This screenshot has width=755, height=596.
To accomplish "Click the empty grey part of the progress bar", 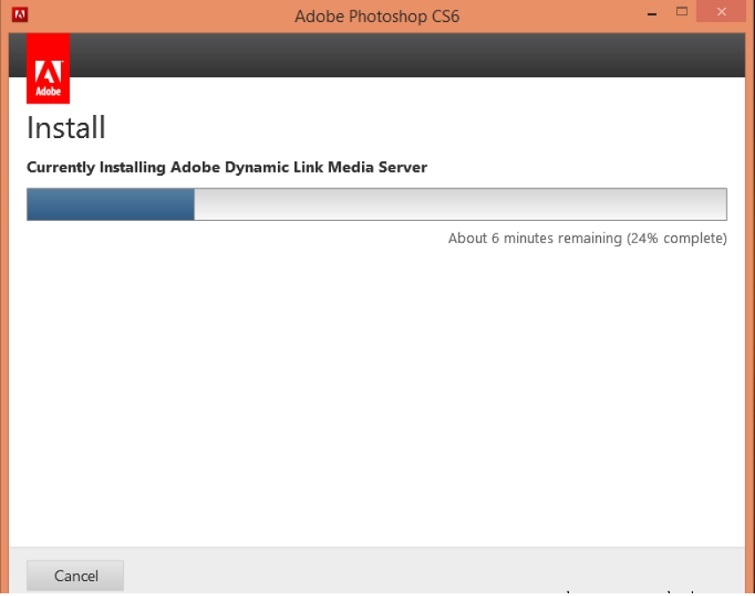I will coord(460,204).
